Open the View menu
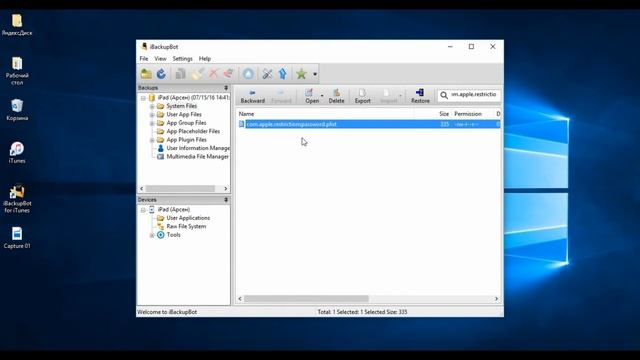Screen dimensions: 640x360 (160, 59)
